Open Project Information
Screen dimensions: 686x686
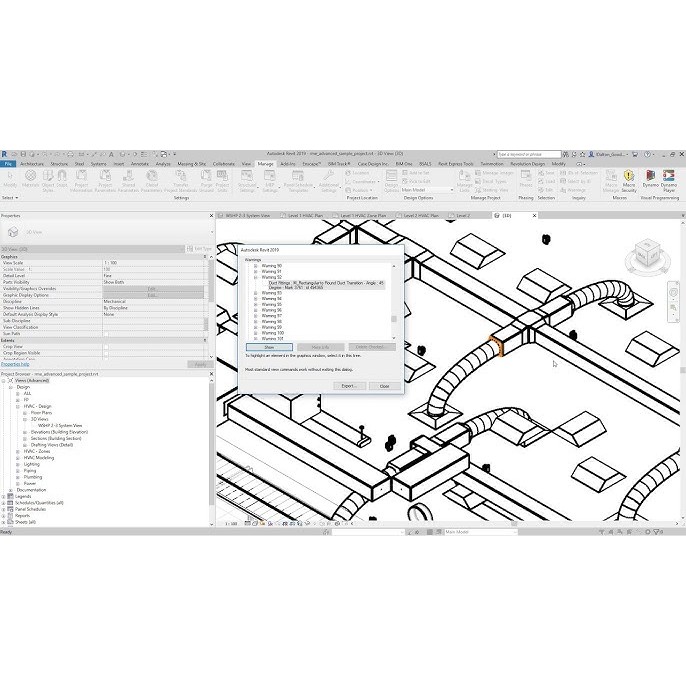(81, 181)
